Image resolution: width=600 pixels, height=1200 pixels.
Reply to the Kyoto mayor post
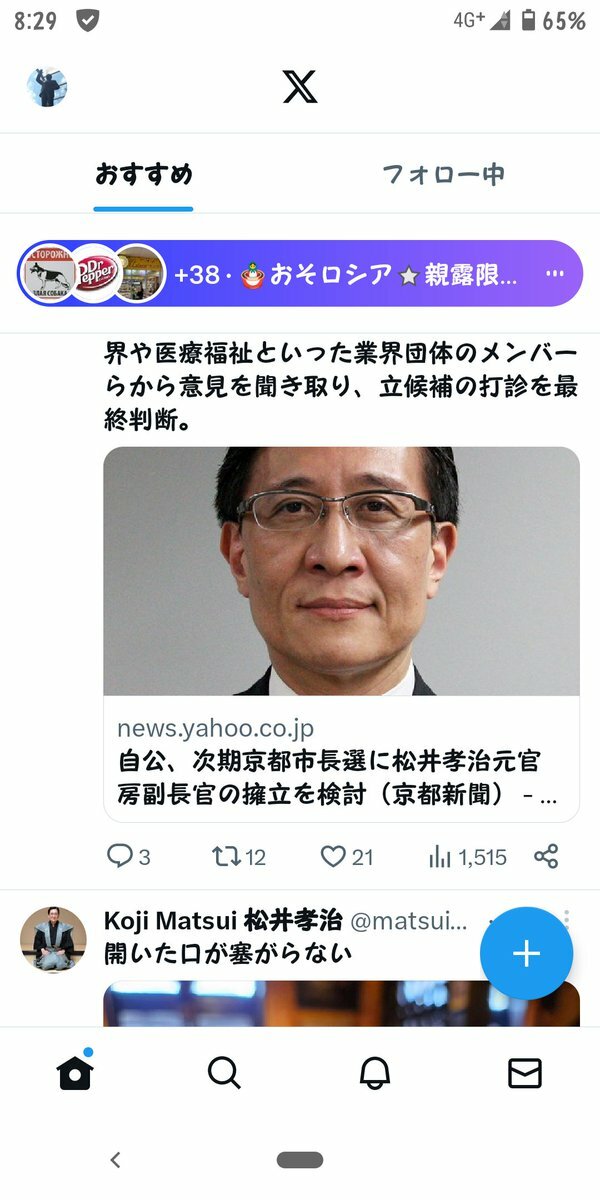pyautogui.click(x=129, y=857)
